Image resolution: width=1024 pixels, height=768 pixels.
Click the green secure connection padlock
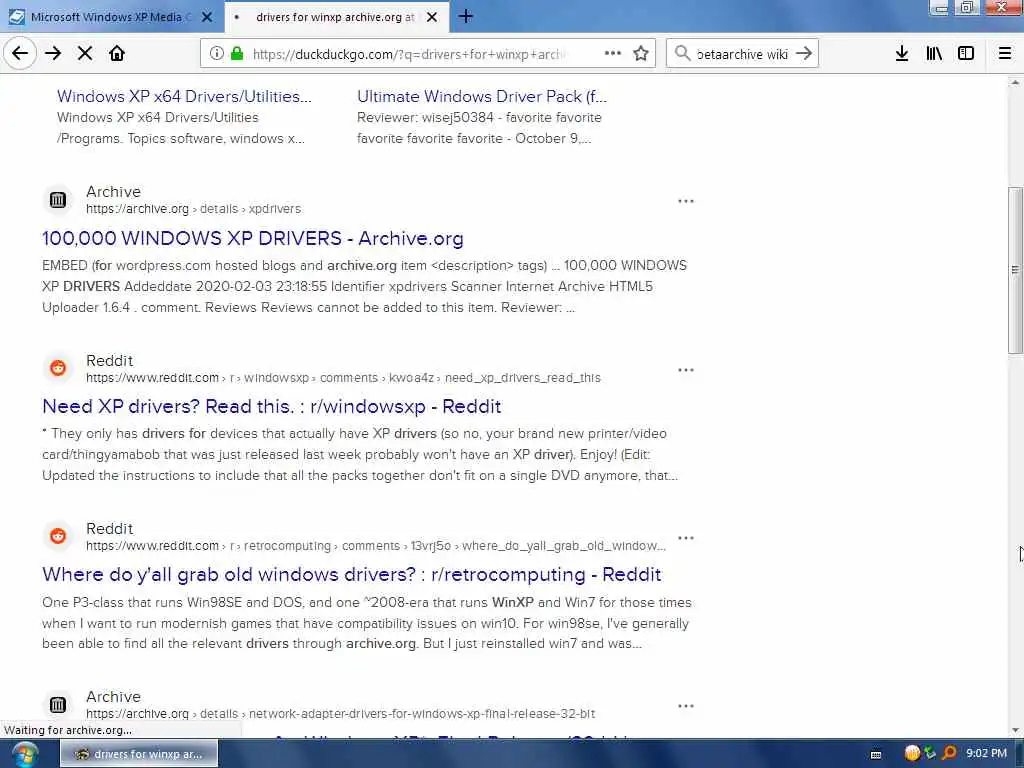(237, 54)
